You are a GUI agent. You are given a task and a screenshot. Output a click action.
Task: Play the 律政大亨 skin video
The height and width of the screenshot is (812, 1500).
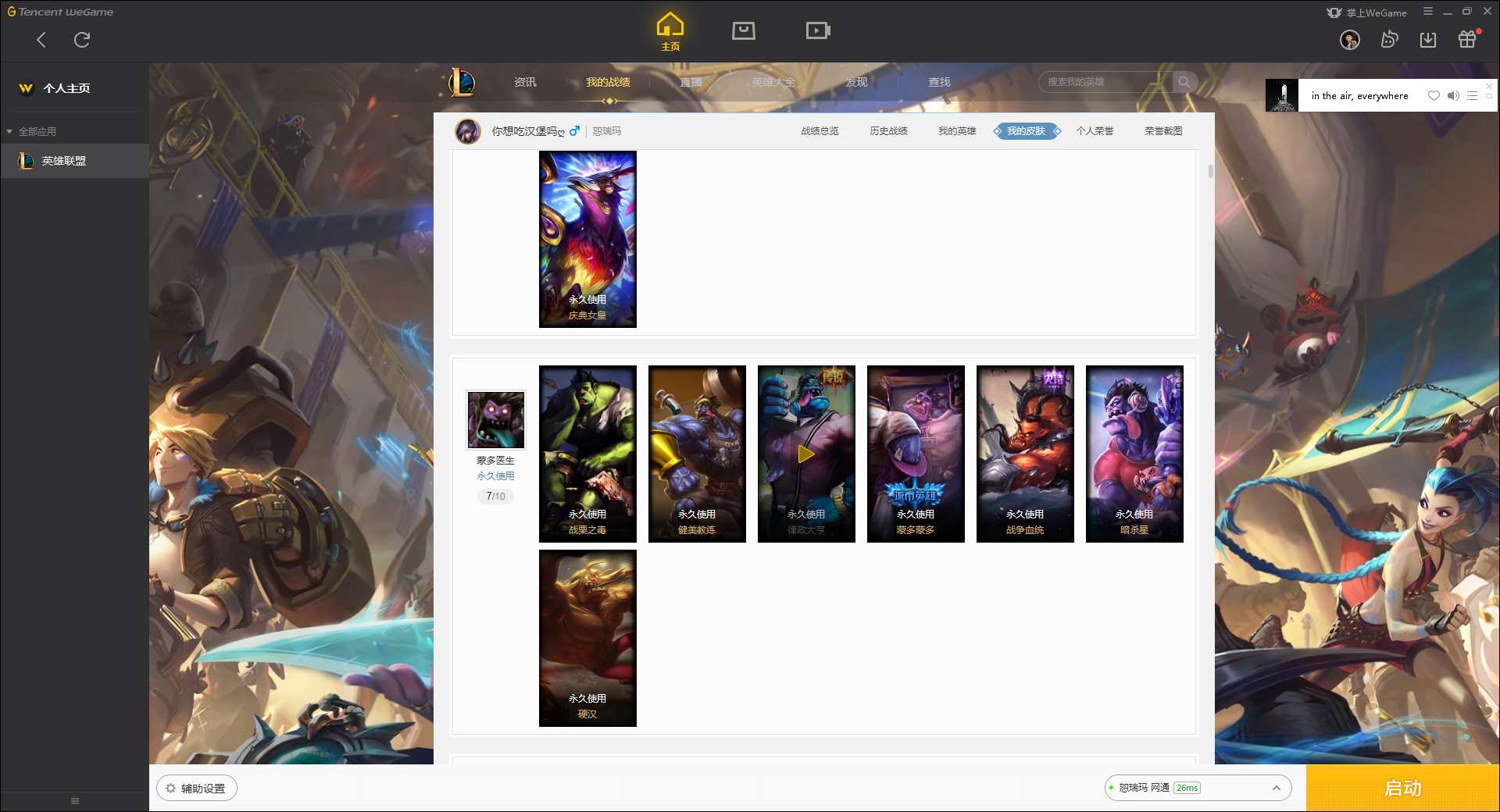click(x=806, y=454)
